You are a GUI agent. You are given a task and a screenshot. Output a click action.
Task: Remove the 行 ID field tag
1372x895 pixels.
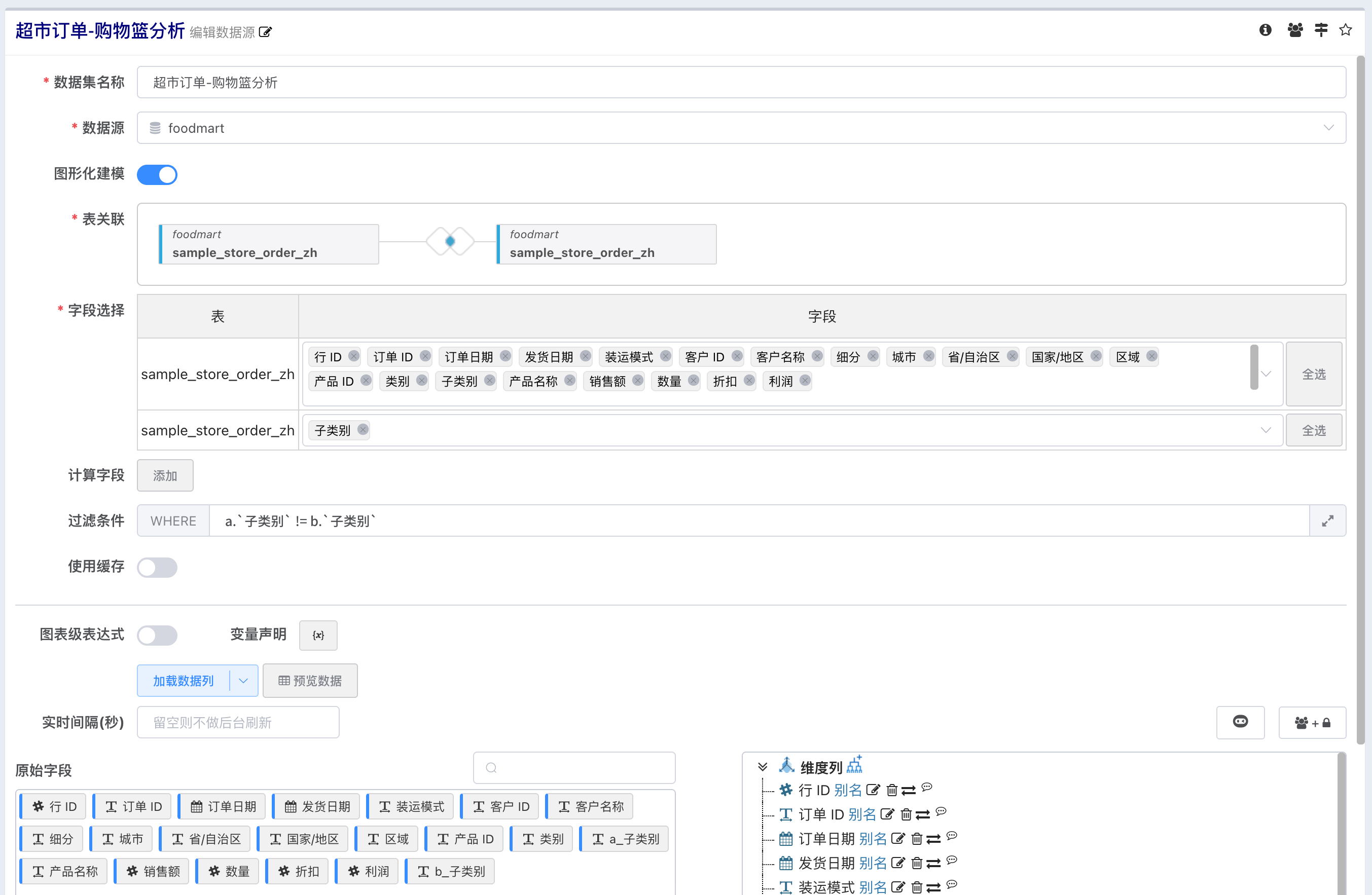tap(354, 356)
